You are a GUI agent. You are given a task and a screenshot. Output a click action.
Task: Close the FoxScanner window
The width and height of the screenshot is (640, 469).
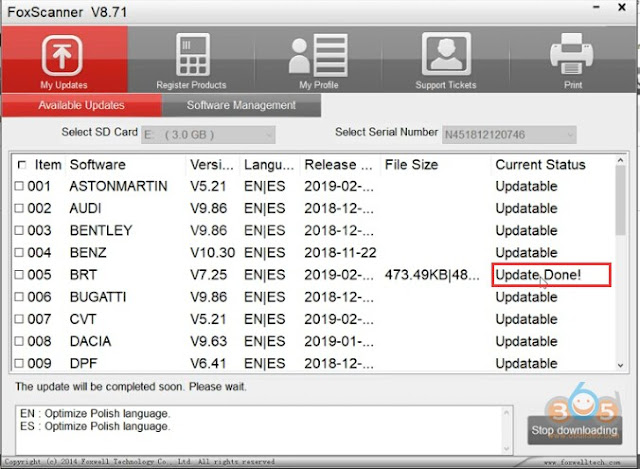pos(622,7)
